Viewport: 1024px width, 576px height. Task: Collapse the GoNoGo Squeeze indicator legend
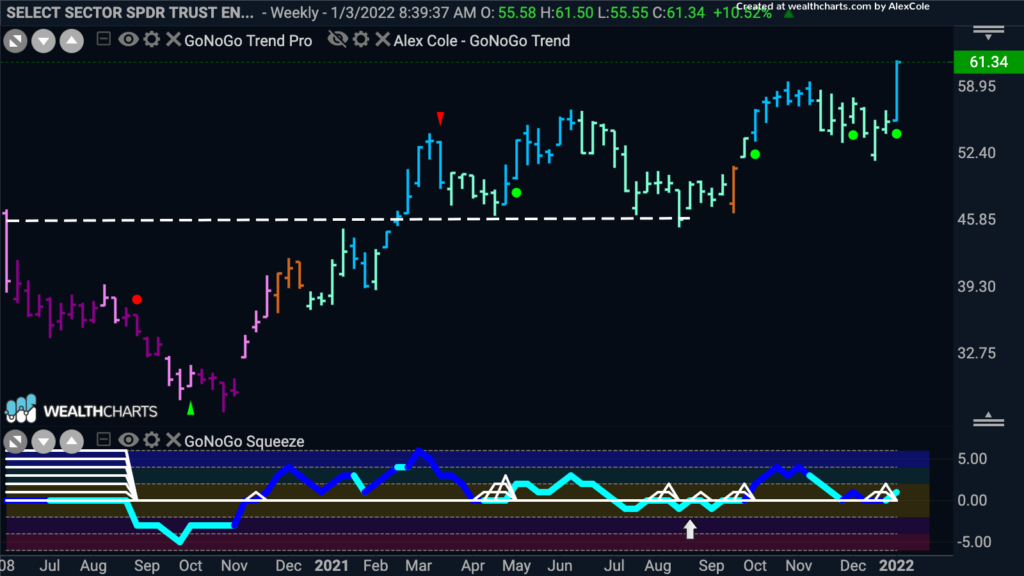pos(103,440)
